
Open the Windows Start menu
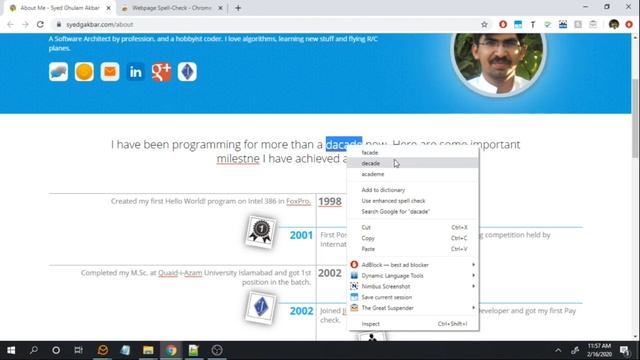(x=11, y=350)
